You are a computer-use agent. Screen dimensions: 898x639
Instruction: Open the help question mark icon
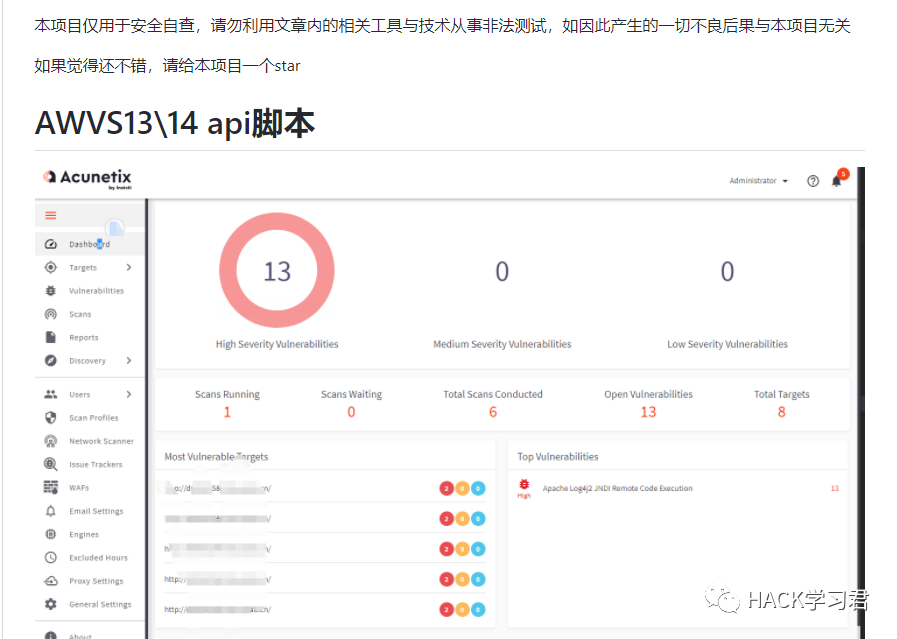click(x=813, y=181)
